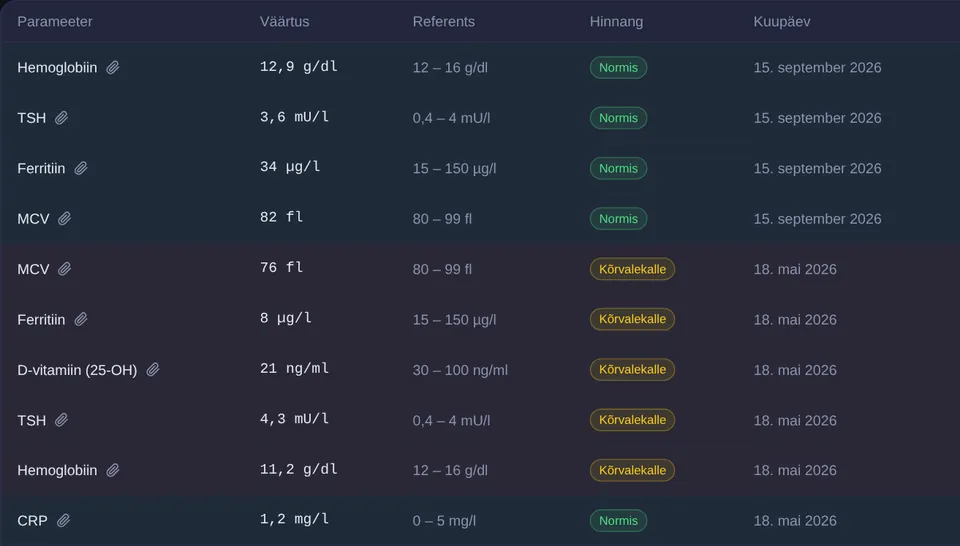Viewport: 960px width, 546px height.
Task: Click date 18. mai 2026 in D-vitamiin row
Action: pos(795,370)
